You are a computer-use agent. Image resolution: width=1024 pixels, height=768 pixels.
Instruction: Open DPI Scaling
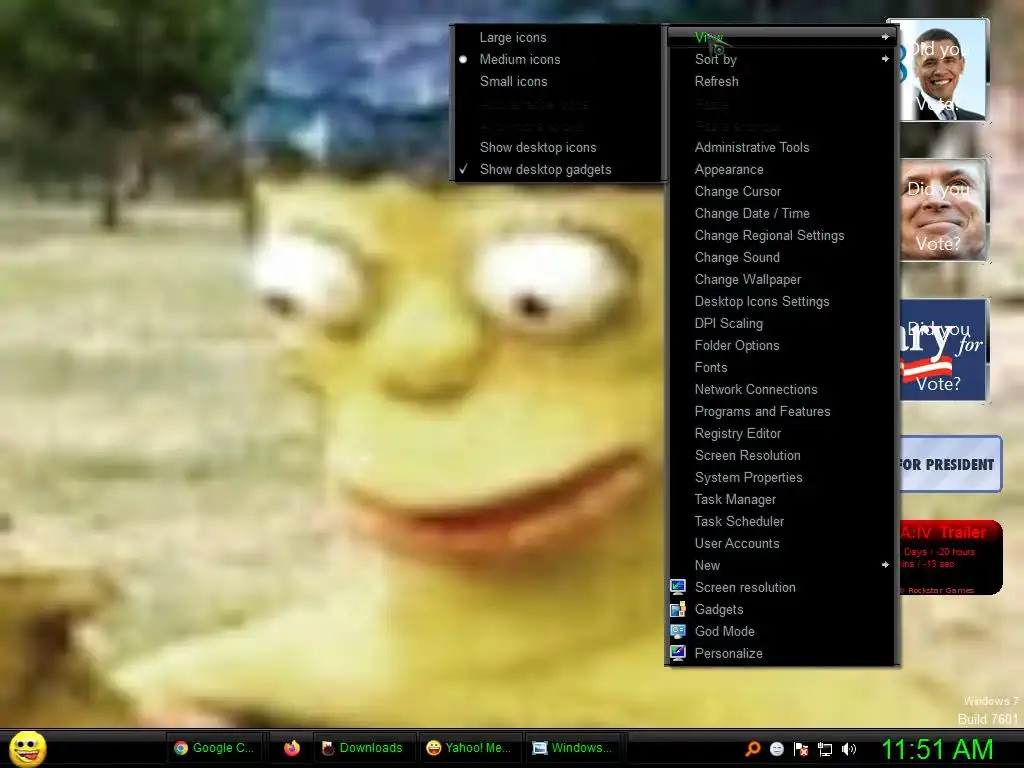pos(781,323)
